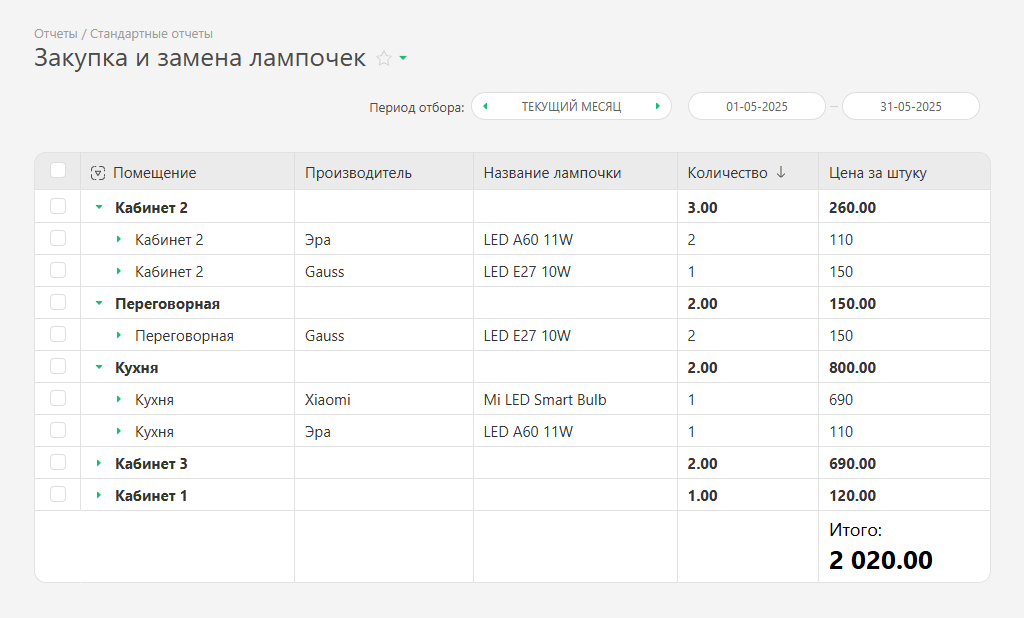Open the Отчеты breadcrumb link

(x=55, y=34)
